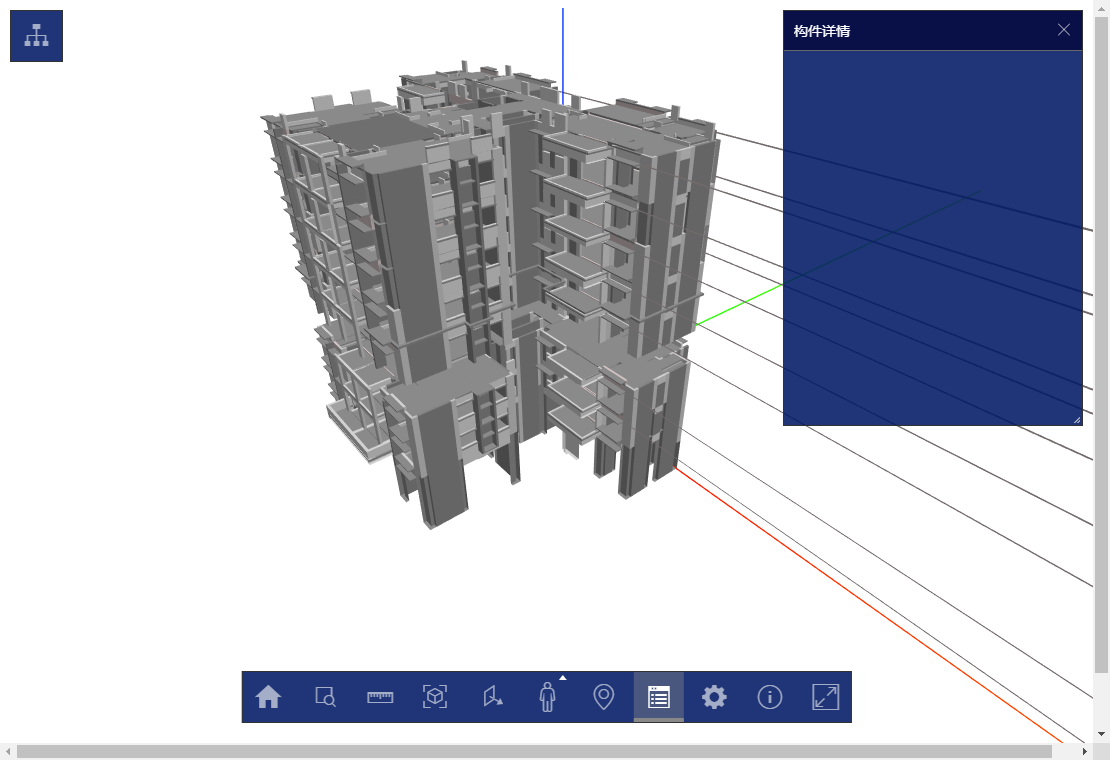Select the component search tool

[324, 697]
